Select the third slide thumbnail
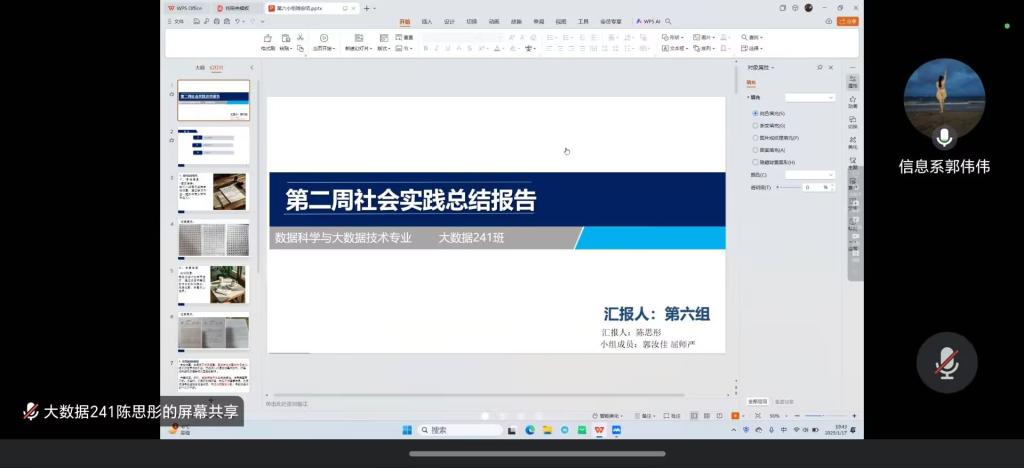1024x468 pixels. [x=213, y=191]
